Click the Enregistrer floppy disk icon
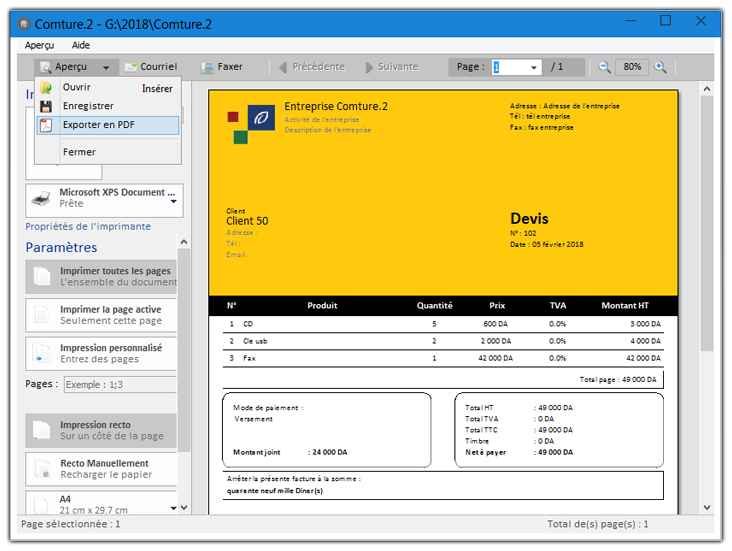The height and width of the screenshot is (551, 732). [45, 106]
